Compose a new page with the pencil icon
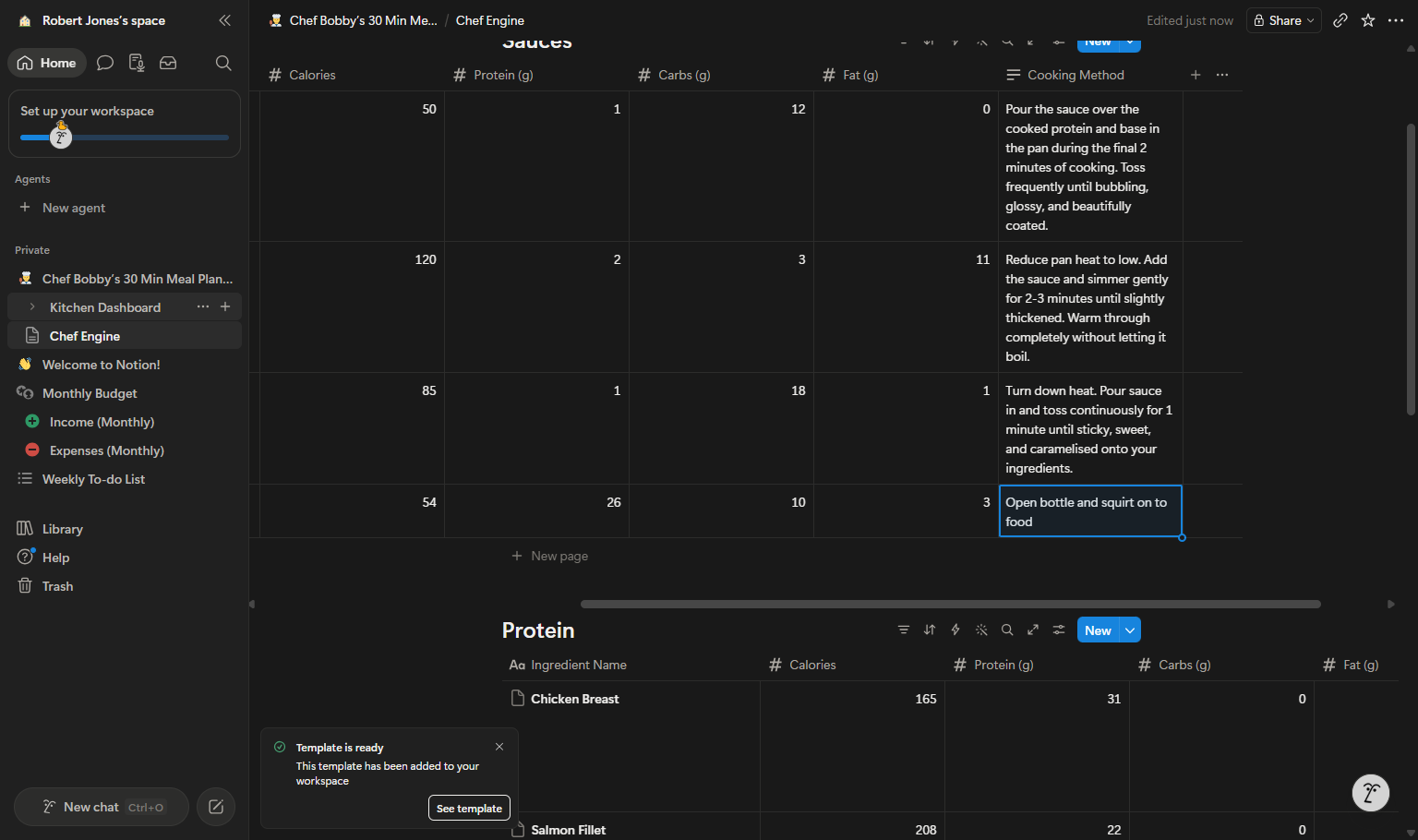This screenshot has height=840, width=1418. coord(216,807)
